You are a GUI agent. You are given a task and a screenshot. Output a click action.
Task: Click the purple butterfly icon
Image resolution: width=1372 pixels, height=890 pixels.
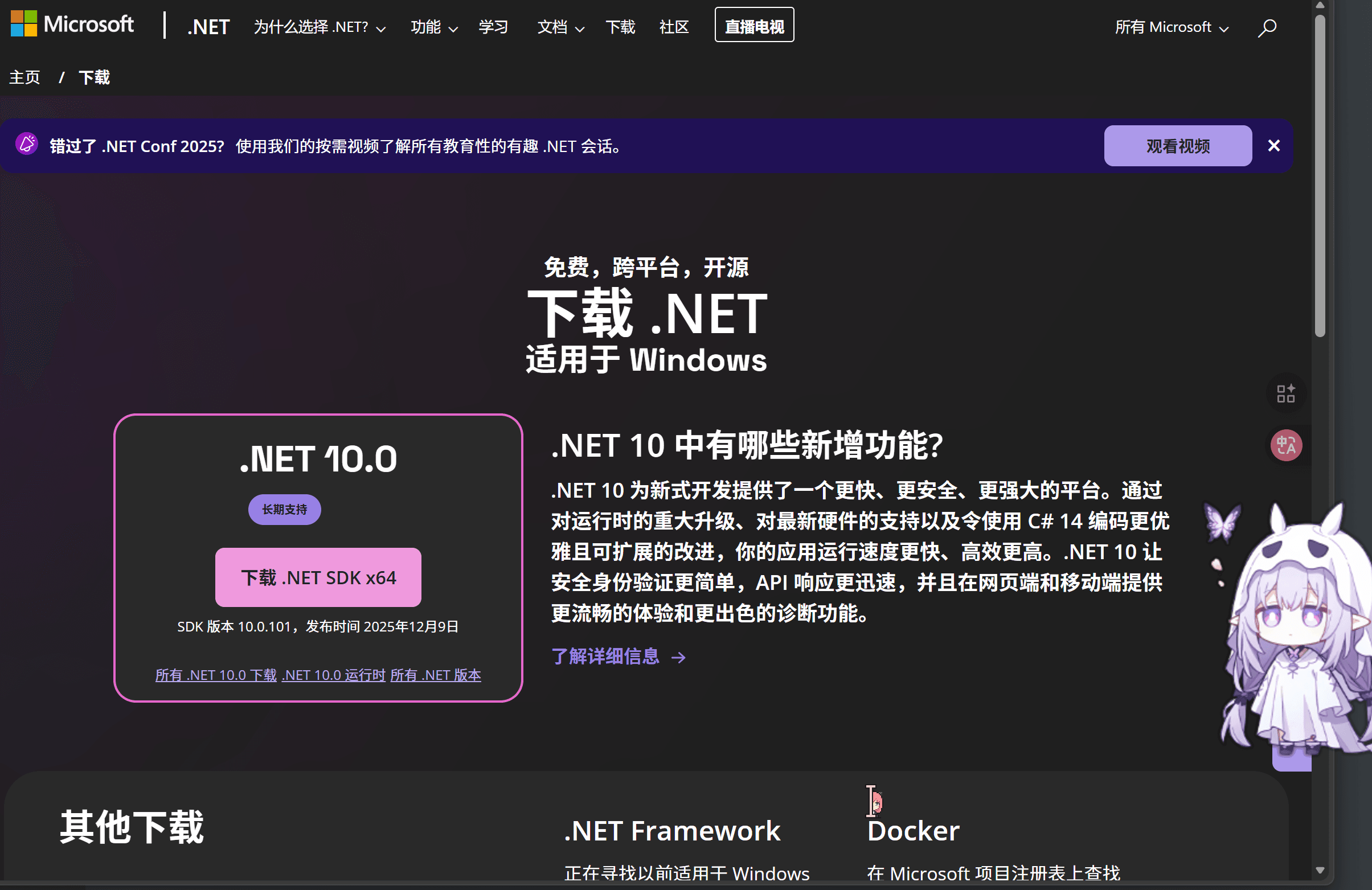click(x=1222, y=523)
